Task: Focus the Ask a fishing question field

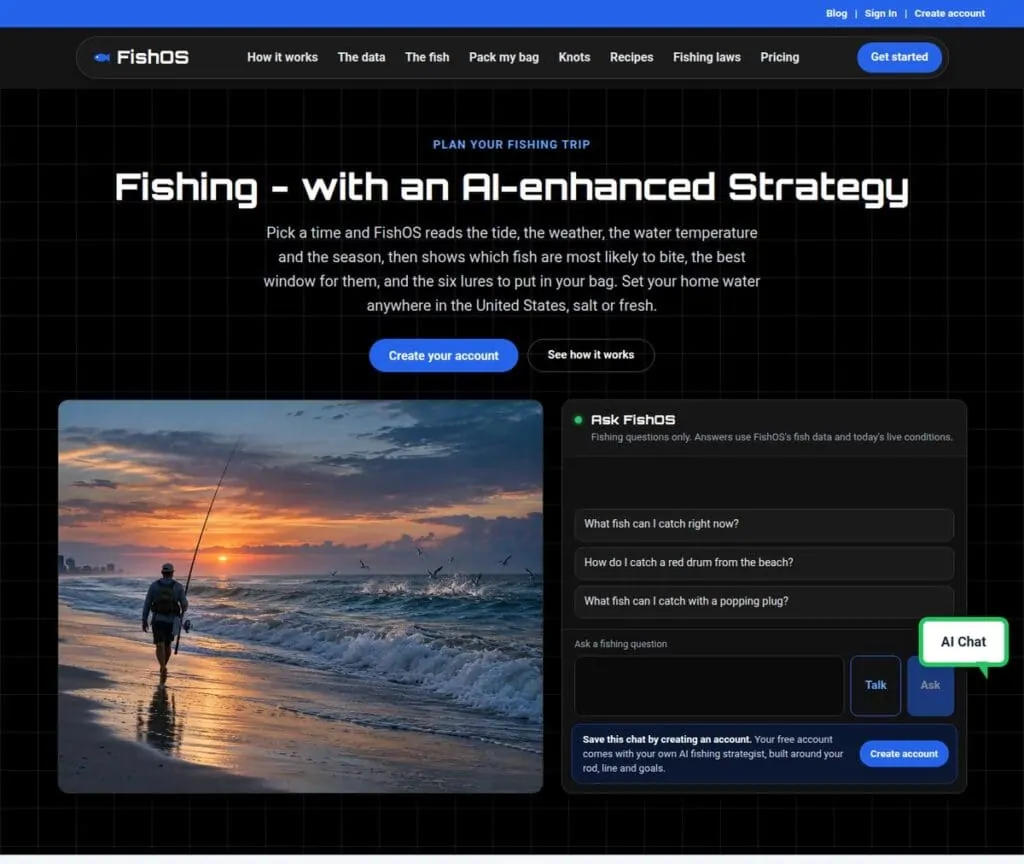Action: click(x=709, y=685)
